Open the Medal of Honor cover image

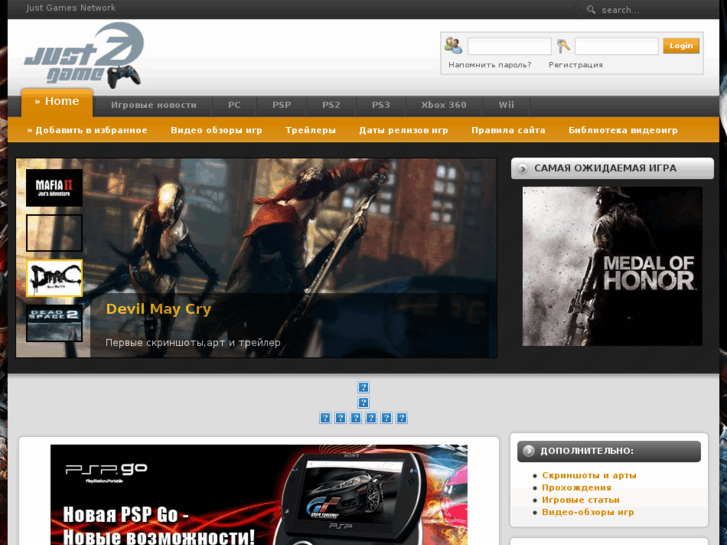pos(612,266)
